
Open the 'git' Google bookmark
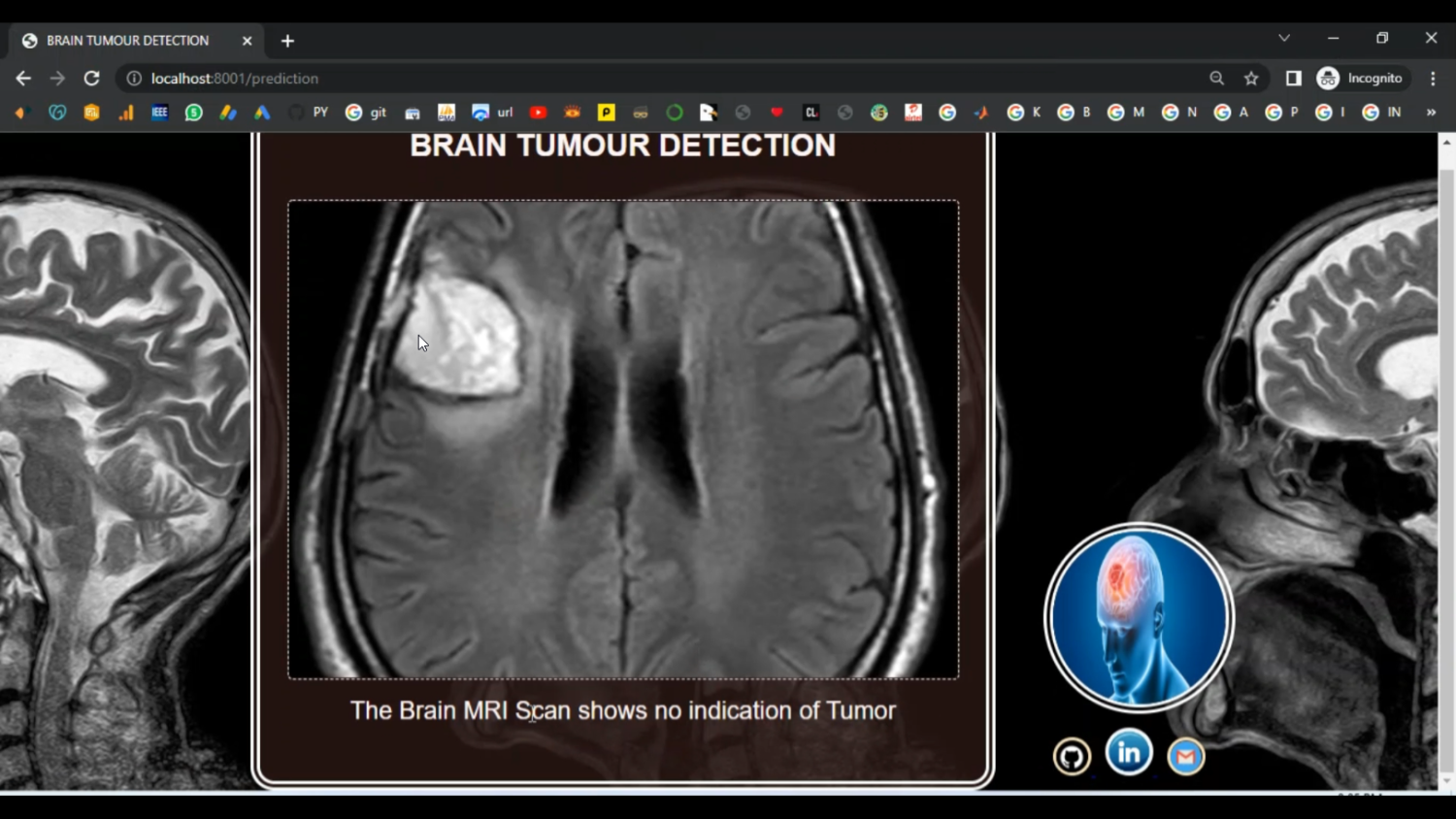pos(366,113)
